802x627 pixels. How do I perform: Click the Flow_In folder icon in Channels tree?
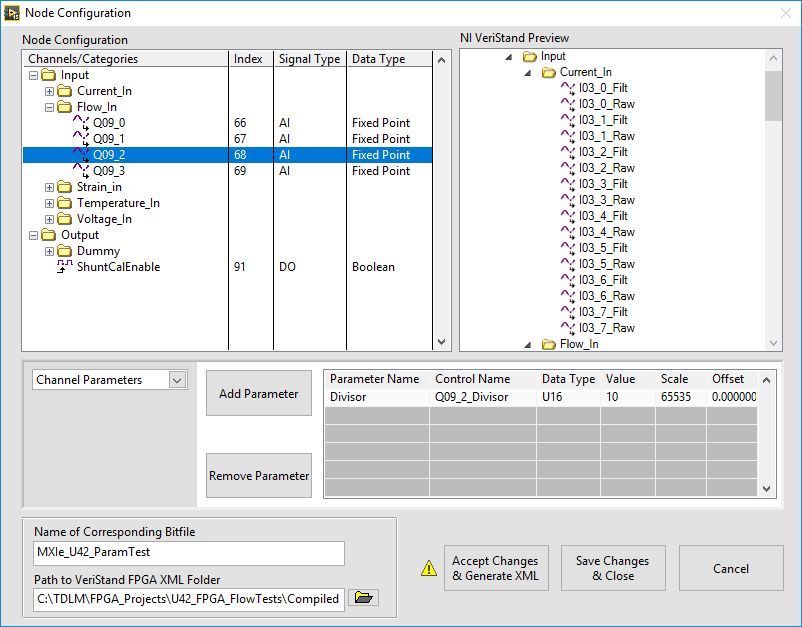pyautogui.click(x=64, y=107)
